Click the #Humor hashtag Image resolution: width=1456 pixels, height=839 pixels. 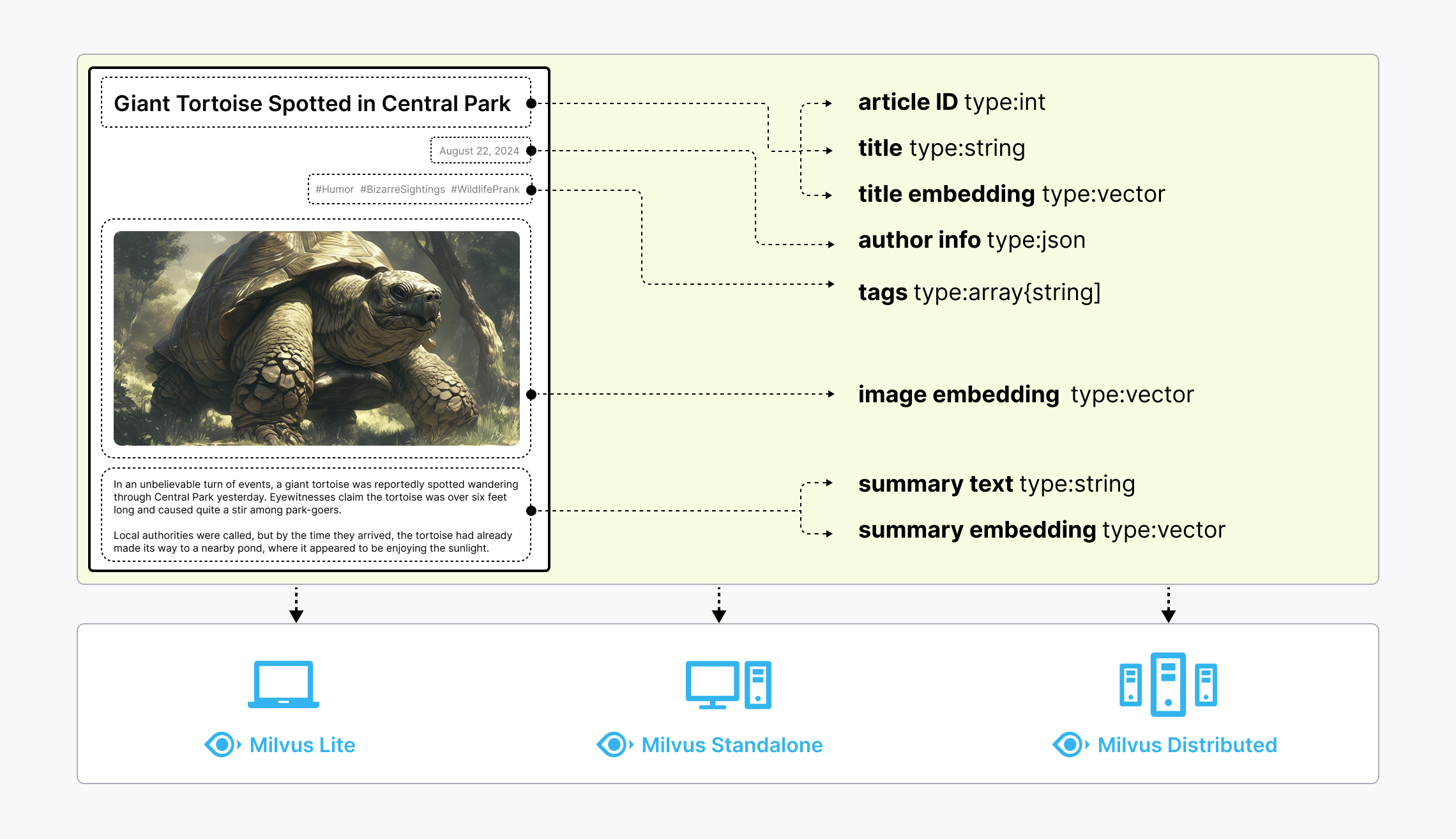pyautogui.click(x=334, y=190)
